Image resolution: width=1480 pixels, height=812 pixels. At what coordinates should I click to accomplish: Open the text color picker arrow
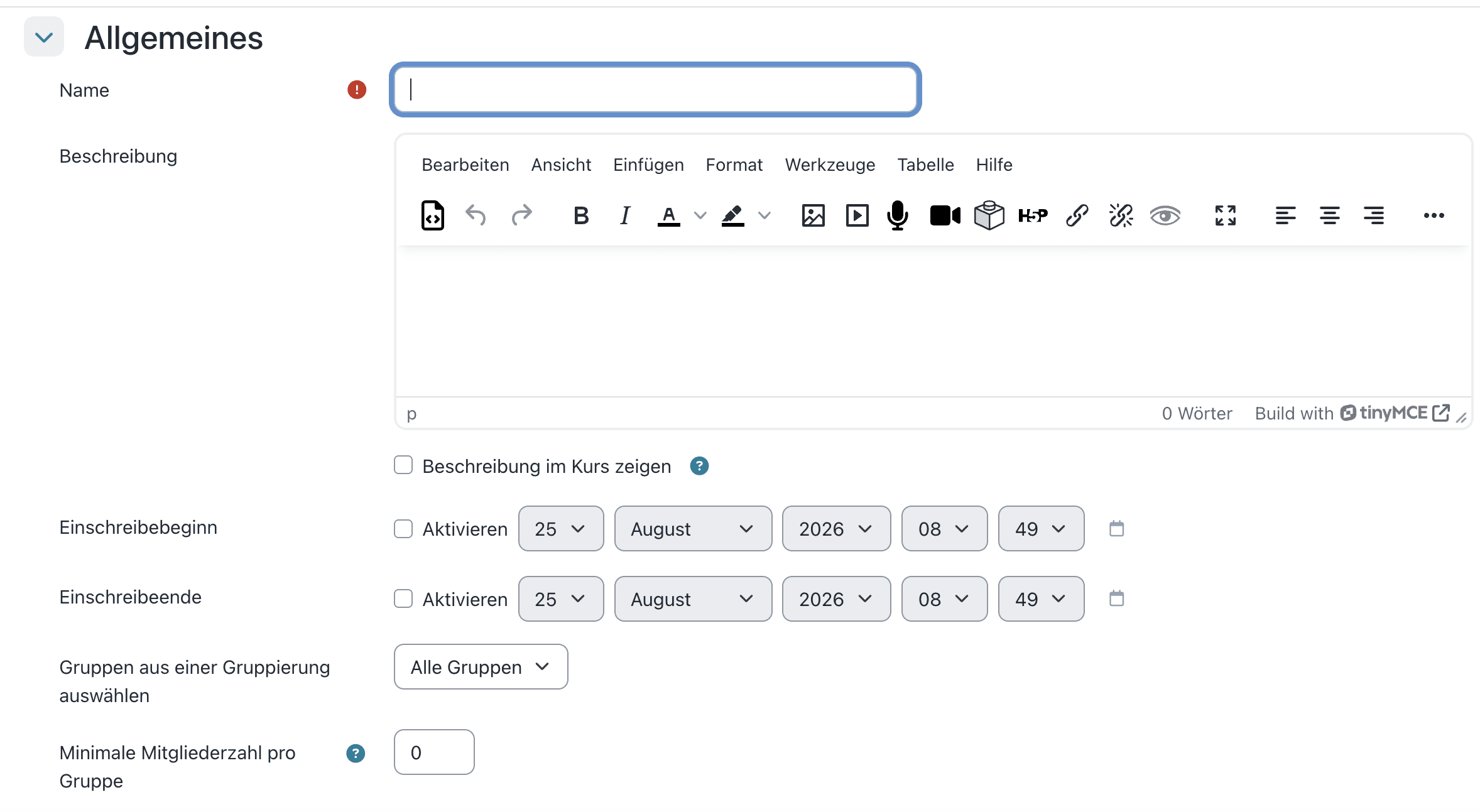tap(700, 215)
